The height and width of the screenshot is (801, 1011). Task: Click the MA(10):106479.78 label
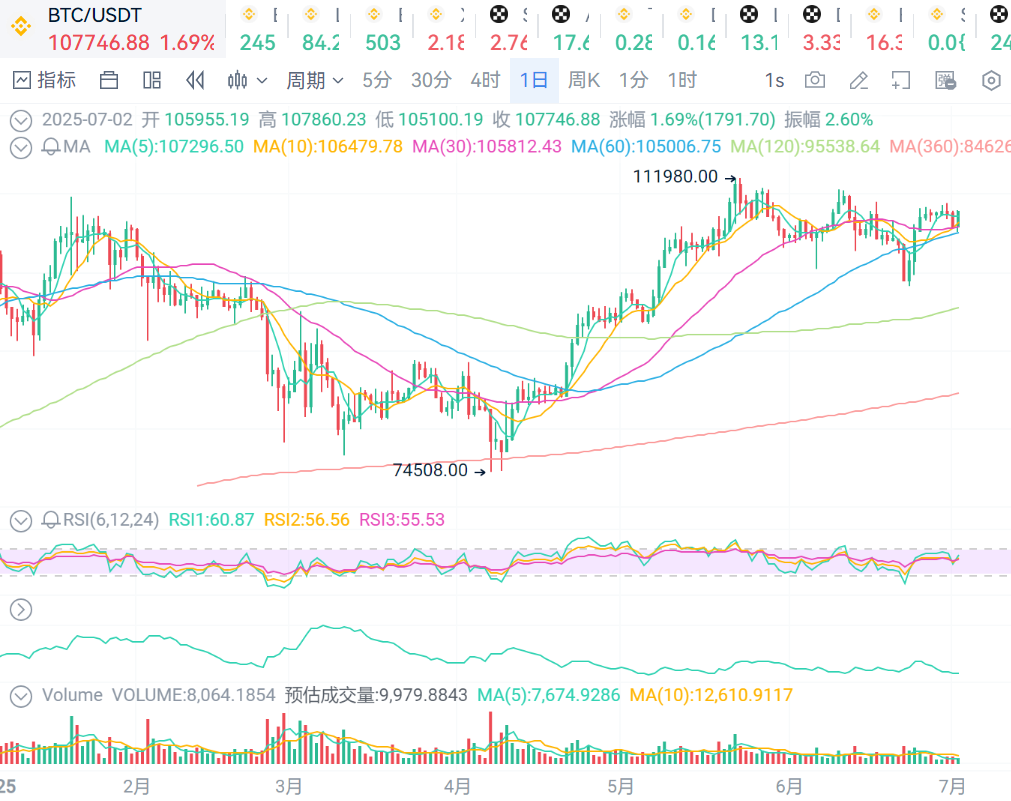[328, 147]
